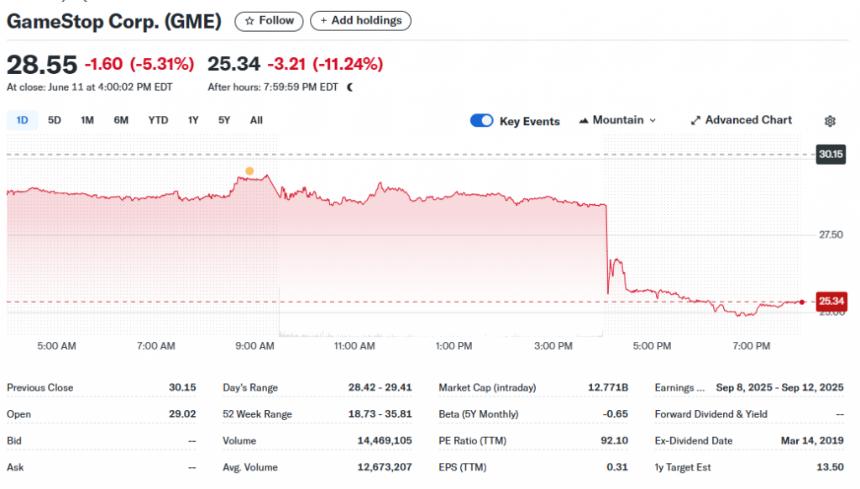Switch to the 5D range tab
Viewport: 860px width, 489px height.
(x=55, y=120)
